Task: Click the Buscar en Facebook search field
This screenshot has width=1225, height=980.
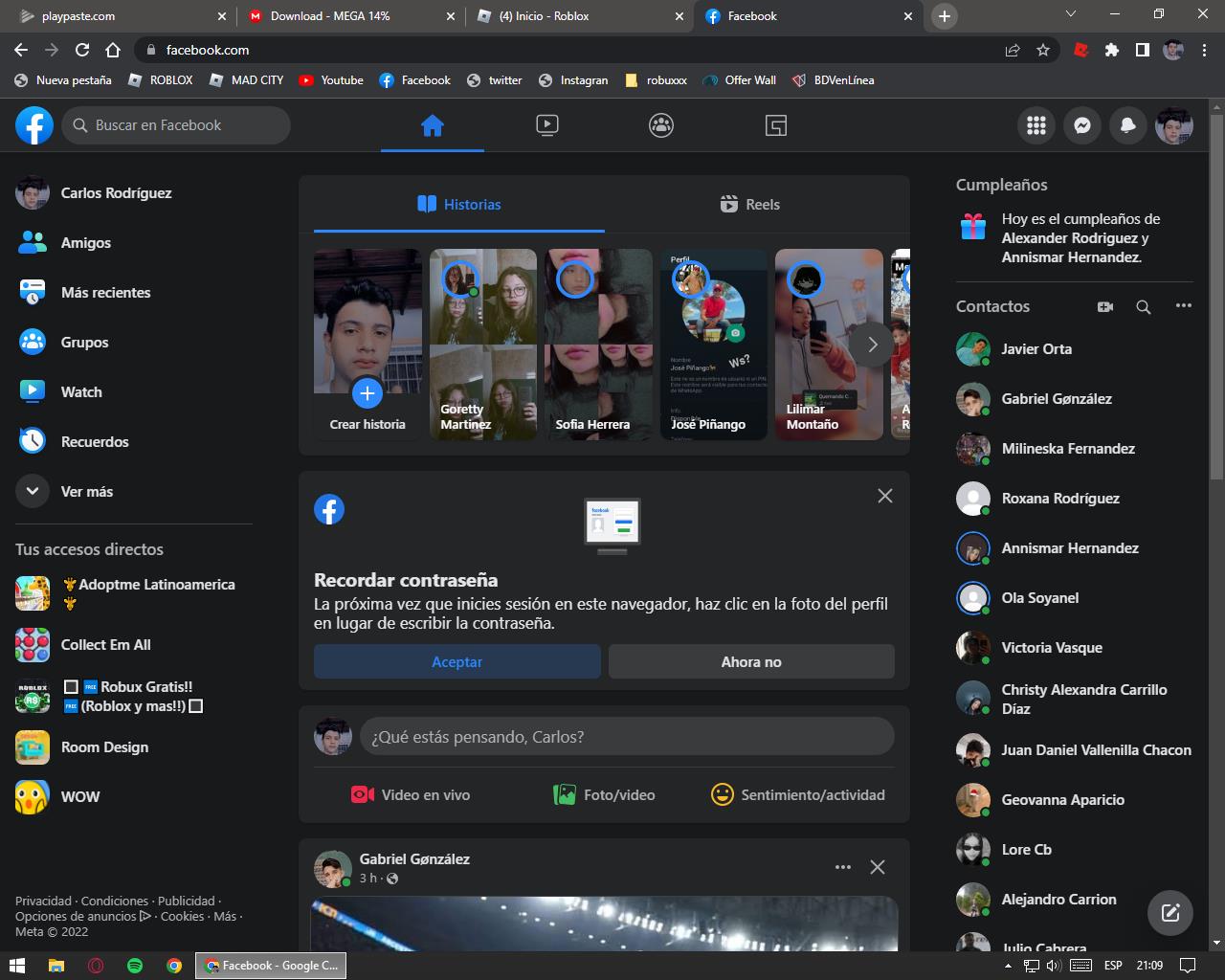Action: pyautogui.click(x=177, y=125)
